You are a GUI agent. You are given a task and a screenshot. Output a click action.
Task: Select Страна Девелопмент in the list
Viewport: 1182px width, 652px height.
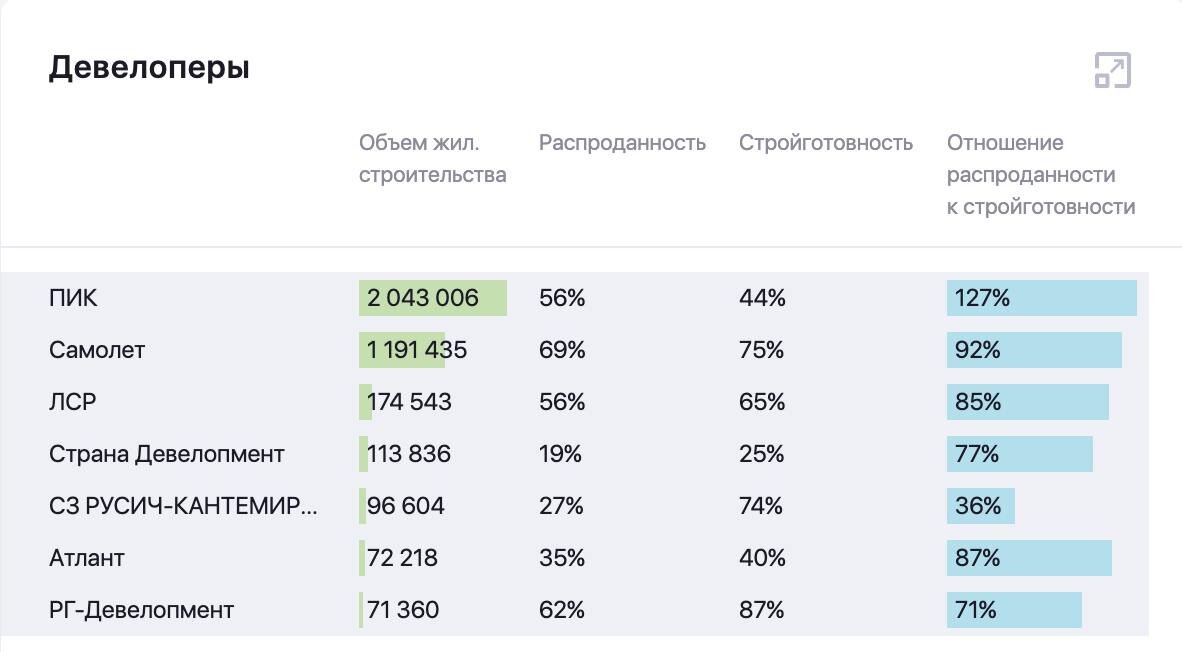point(167,454)
